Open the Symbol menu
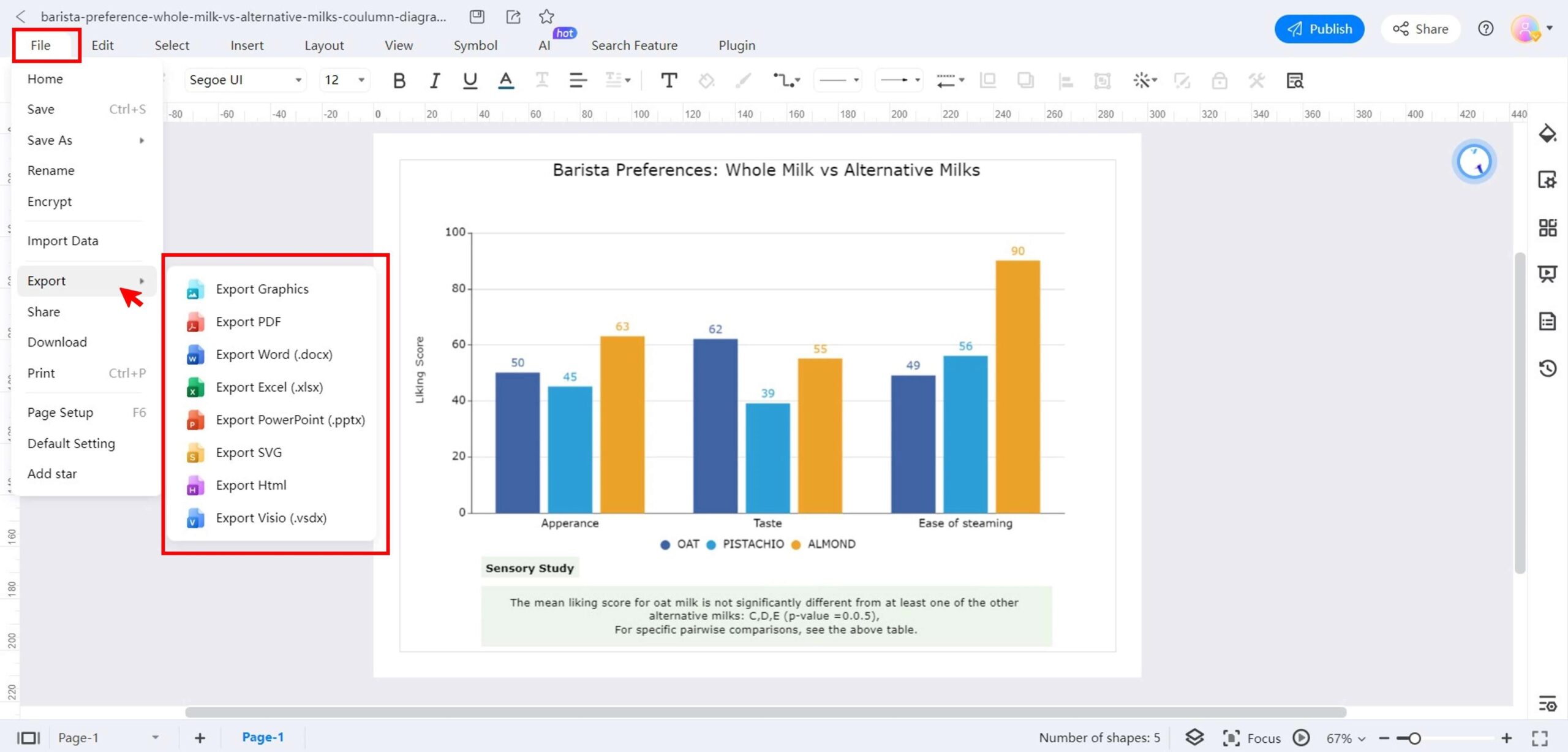Image resolution: width=1568 pixels, height=752 pixels. 475,45
